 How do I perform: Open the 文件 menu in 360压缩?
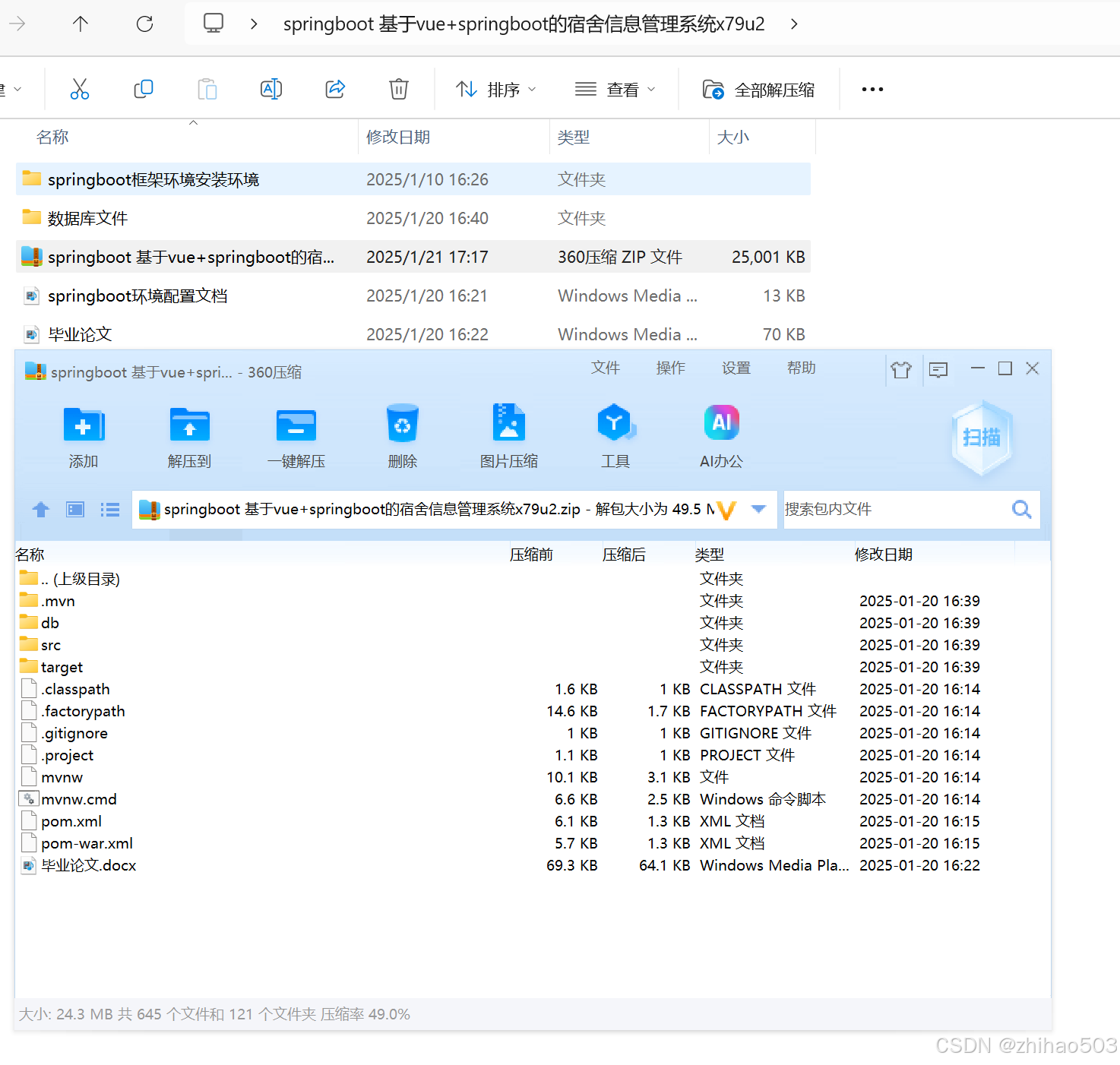[606, 368]
